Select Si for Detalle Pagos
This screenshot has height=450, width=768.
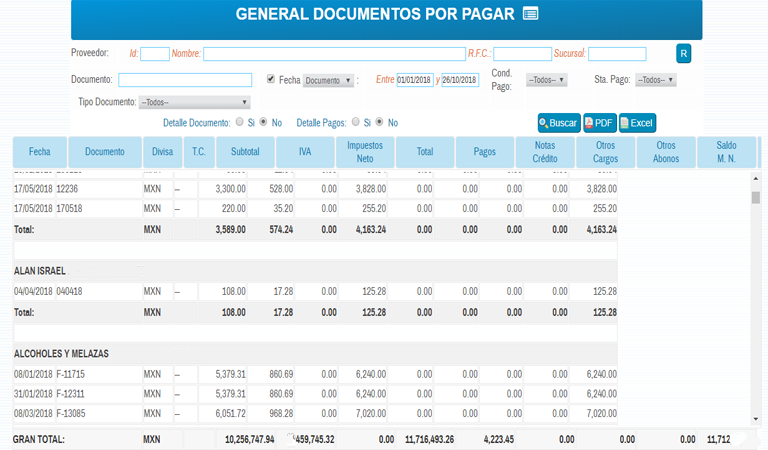pyautogui.click(x=355, y=122)
